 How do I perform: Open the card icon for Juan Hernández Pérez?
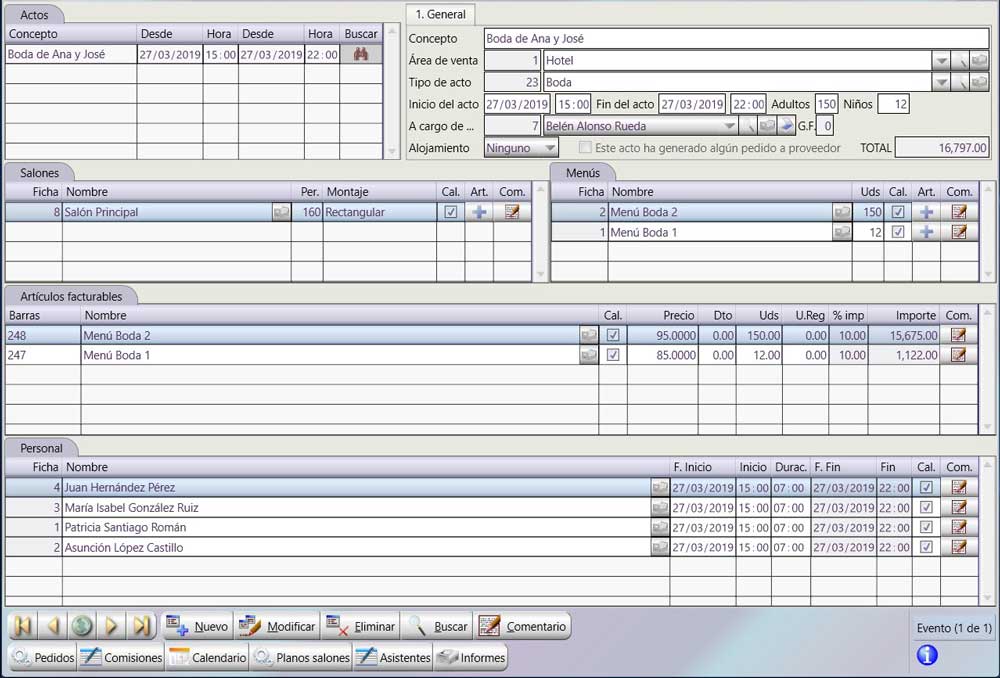click(660, 488)
